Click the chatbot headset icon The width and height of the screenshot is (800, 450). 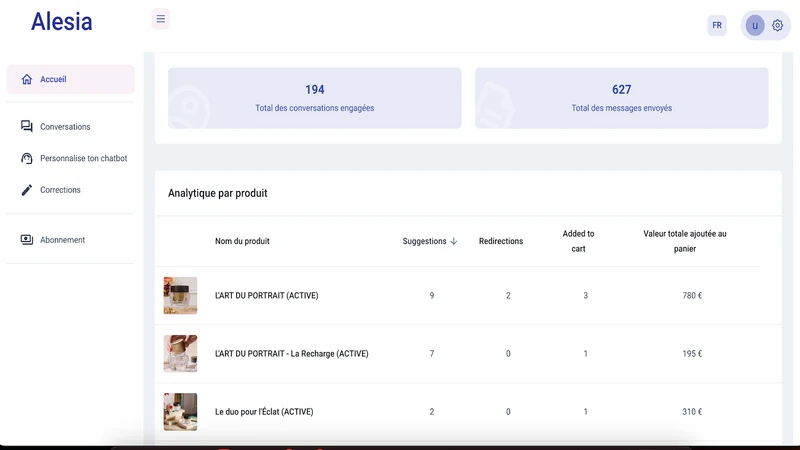(x=27, y=158)
